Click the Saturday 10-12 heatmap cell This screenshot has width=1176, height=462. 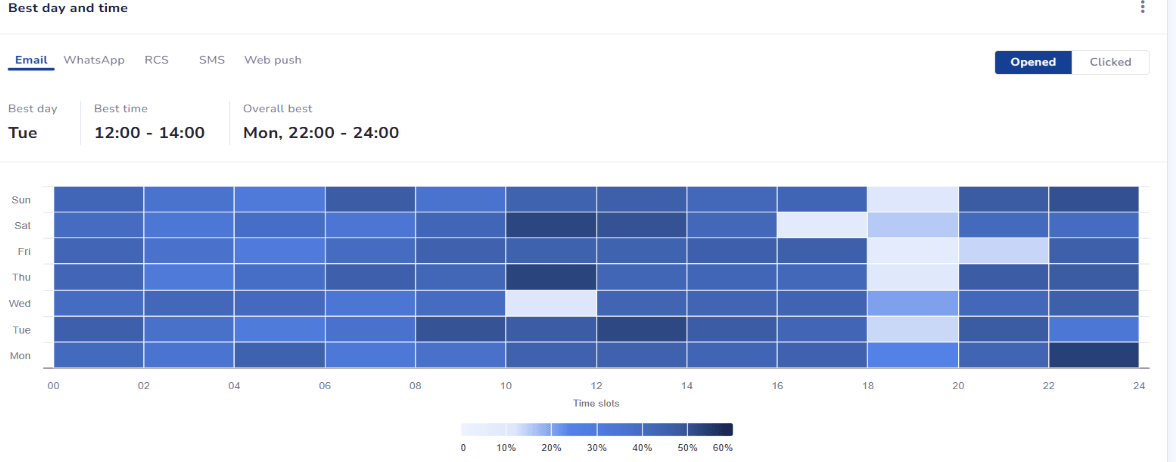point(551,225)
